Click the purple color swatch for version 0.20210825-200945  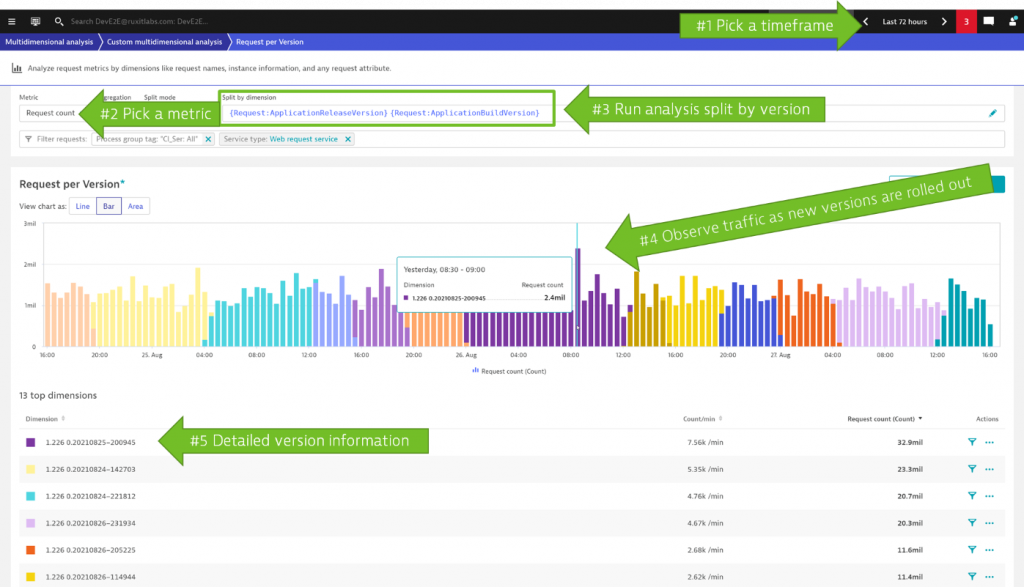29,441
